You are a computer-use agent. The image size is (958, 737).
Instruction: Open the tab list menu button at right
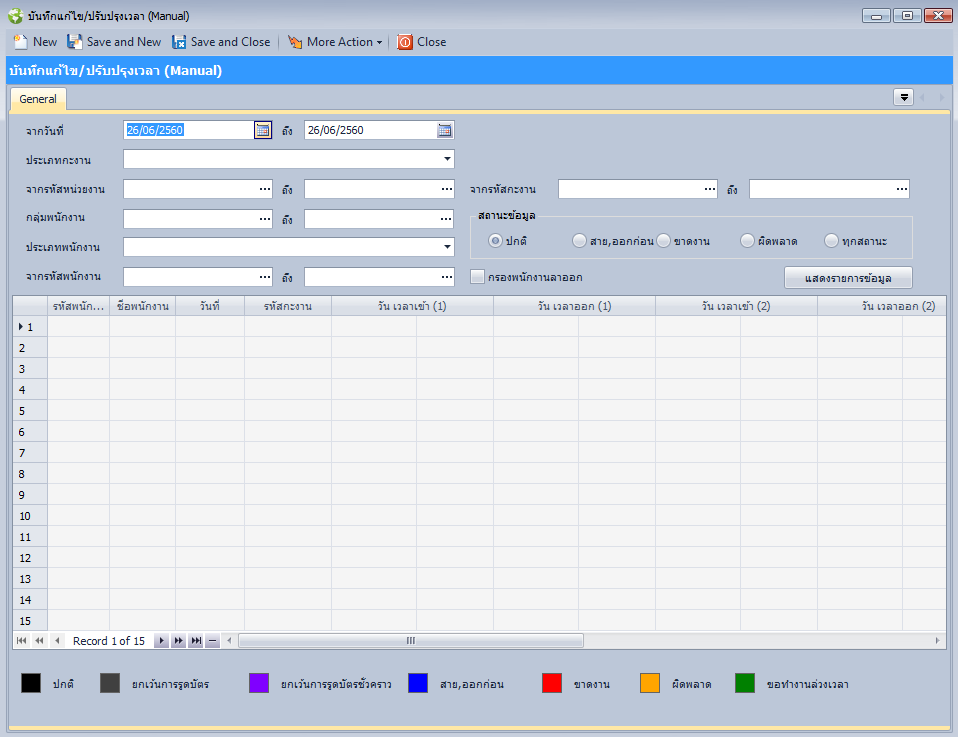pyautogui.click(x=903, y=97)
